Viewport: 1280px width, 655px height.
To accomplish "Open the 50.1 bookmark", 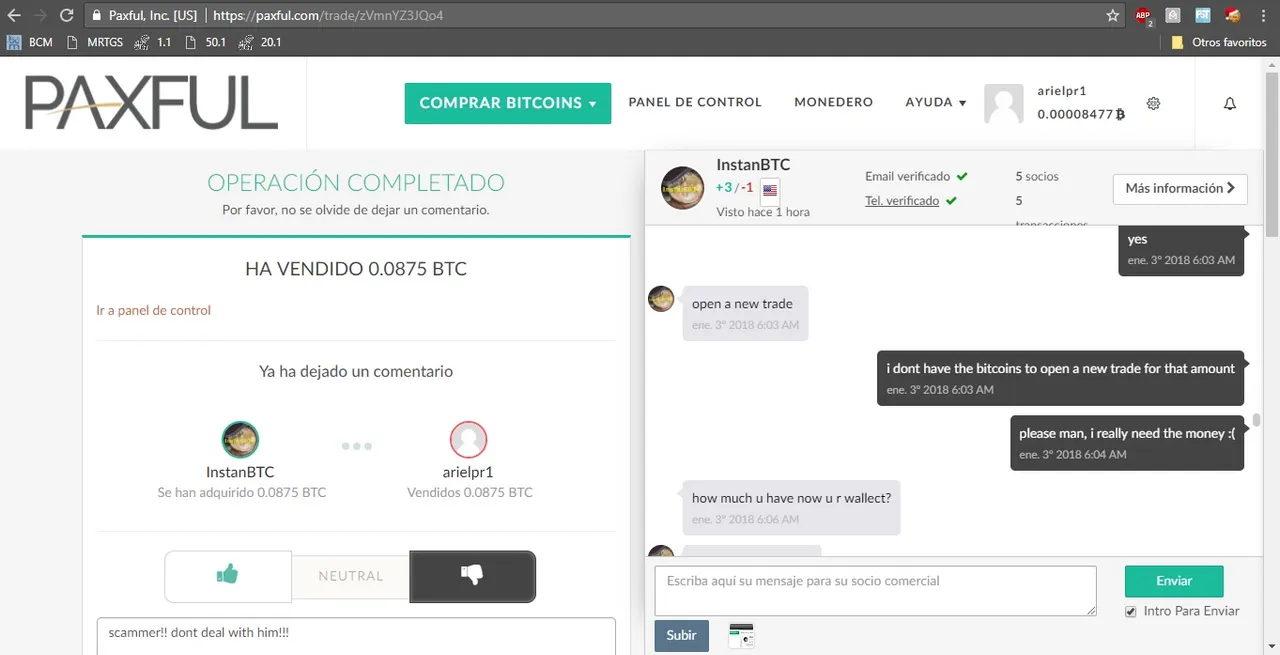I will pos(207,42).
